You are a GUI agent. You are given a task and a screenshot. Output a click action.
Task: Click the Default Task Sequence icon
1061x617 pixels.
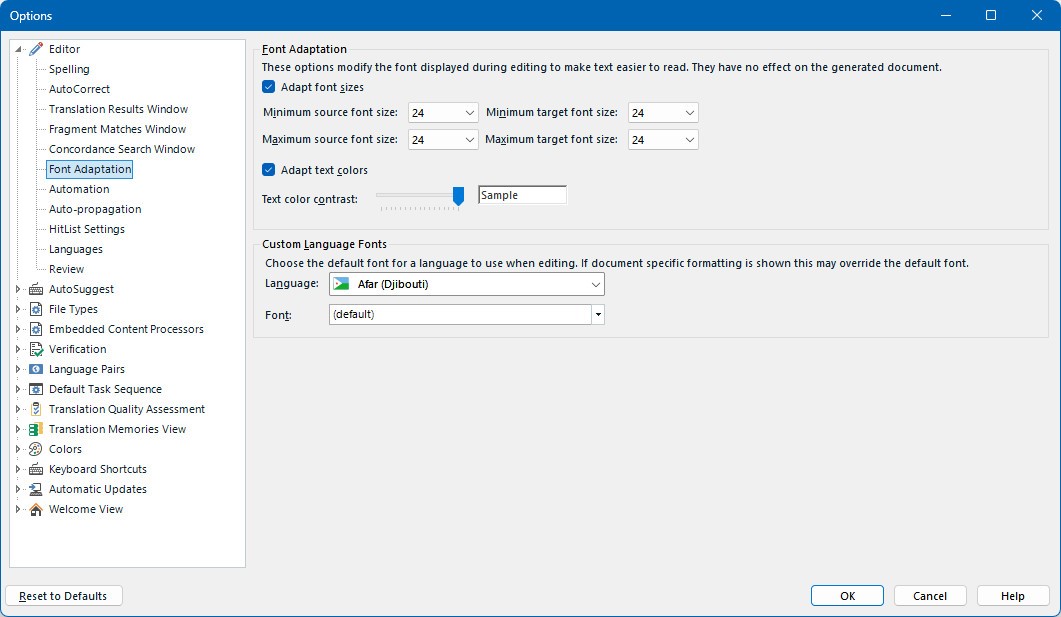pos(36,389)
